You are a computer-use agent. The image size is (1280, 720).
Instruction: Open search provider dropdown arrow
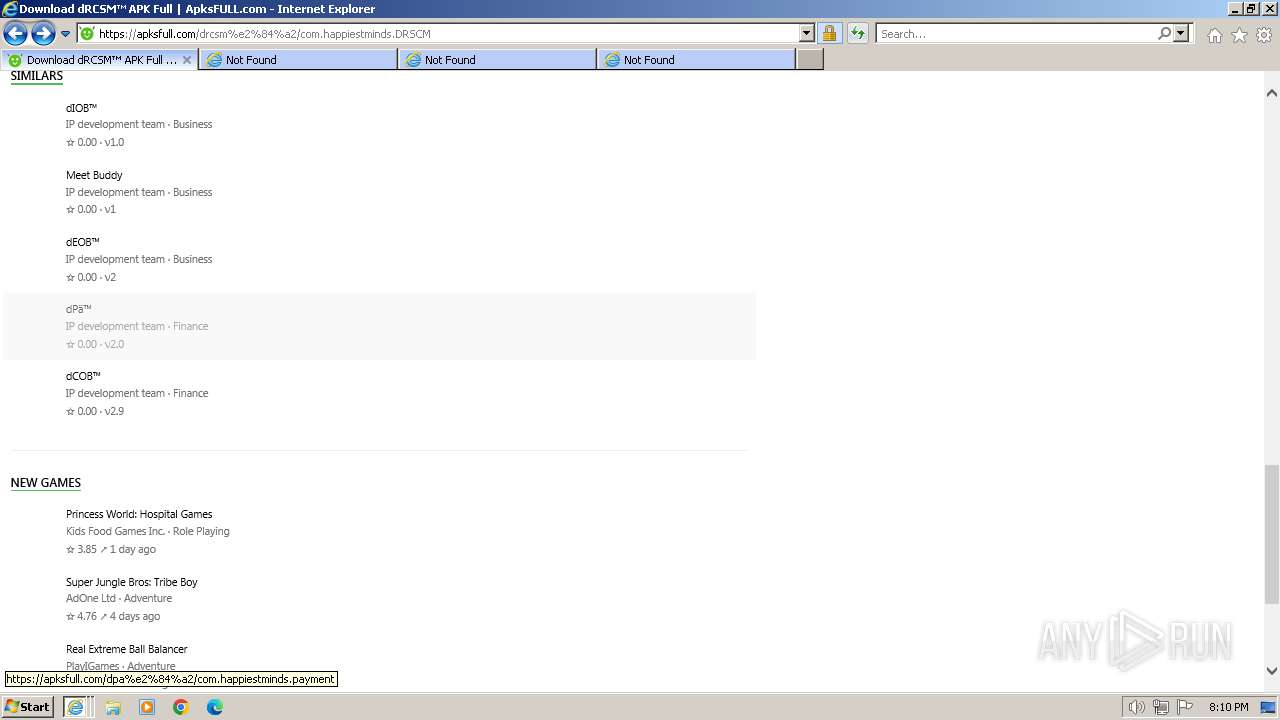1181,34
